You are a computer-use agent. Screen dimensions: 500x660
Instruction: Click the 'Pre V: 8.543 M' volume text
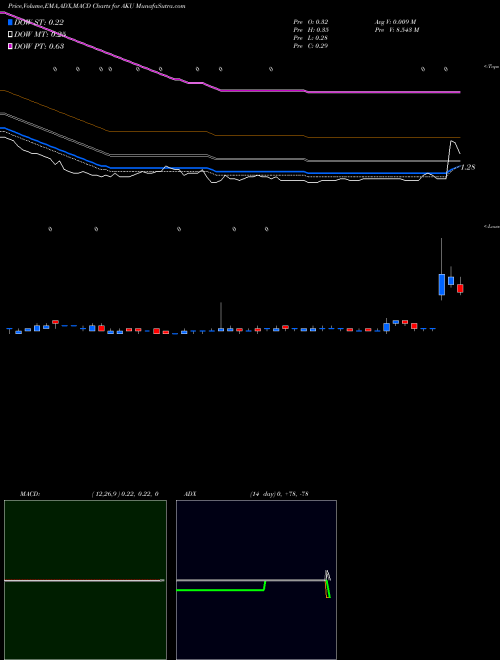click(x=397, y=29)
